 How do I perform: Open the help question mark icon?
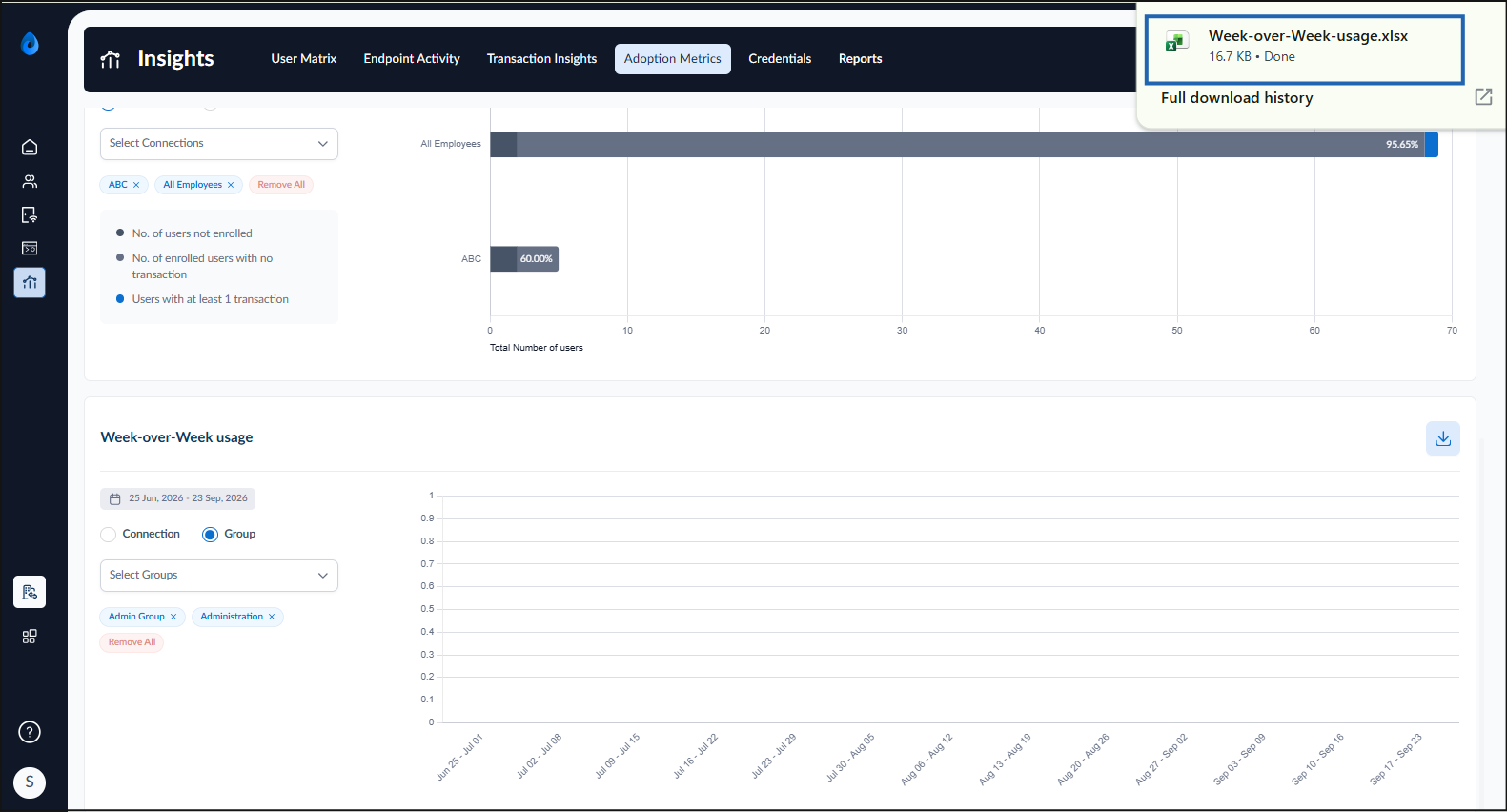(x=30, y=732)
